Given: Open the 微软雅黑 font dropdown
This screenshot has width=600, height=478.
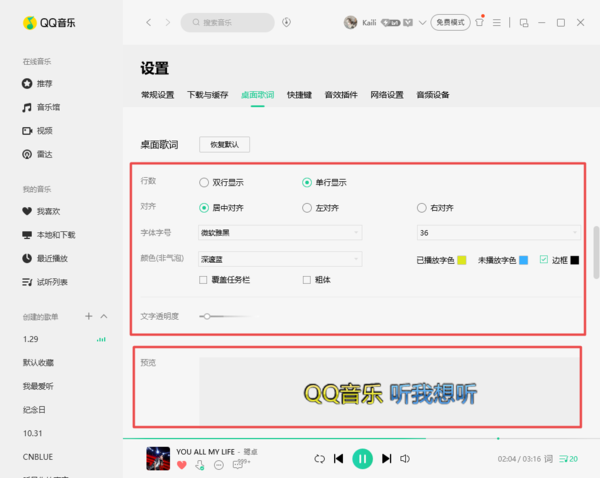Looking at the screenshot, I should pyautogui.click(x=280, y=233).
